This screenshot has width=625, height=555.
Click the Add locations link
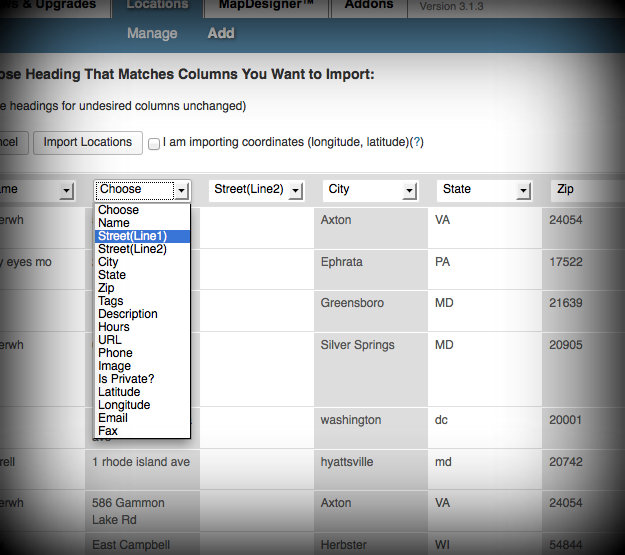coord(221,33)
